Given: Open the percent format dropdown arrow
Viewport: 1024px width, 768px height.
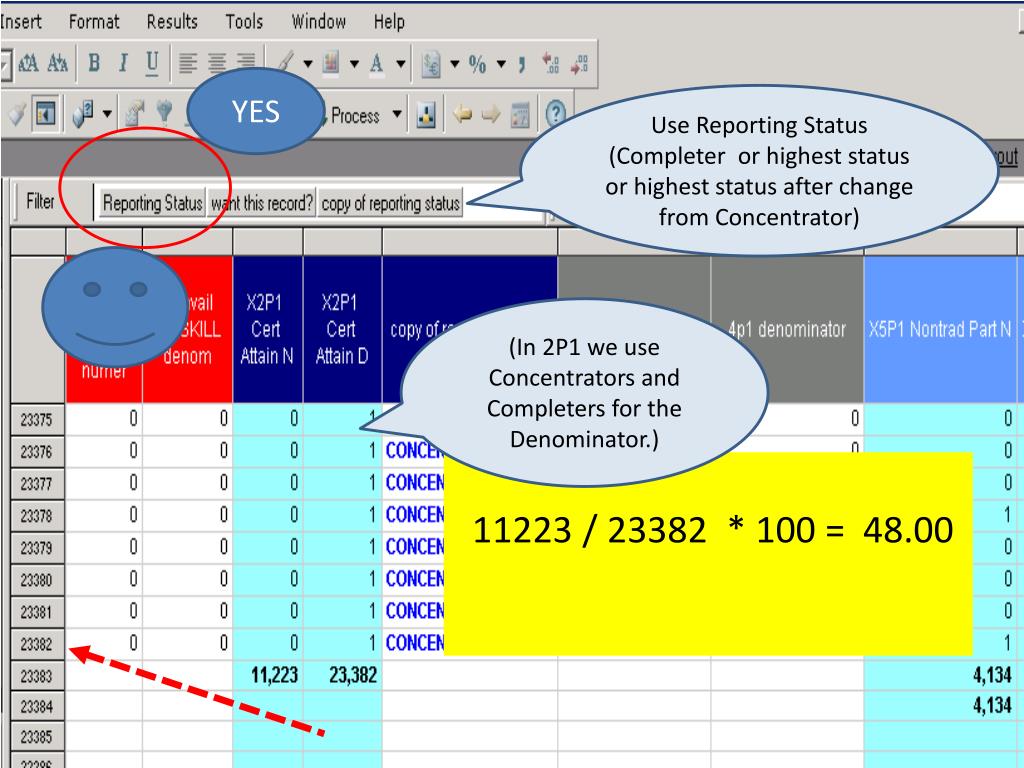Looking at the screenshot, I should coord(501,64).
